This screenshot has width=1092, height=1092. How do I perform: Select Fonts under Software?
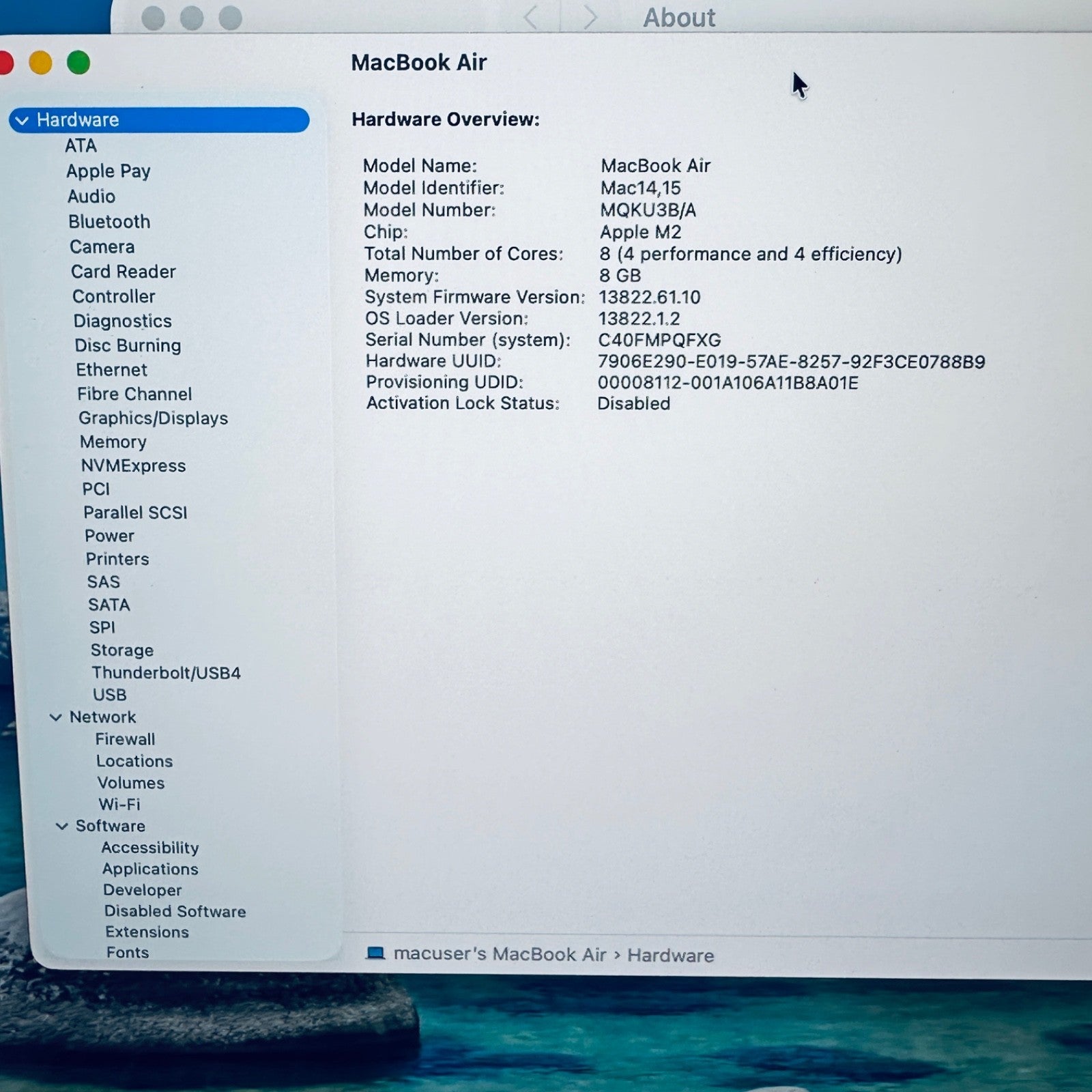click(x=128, y=952)
